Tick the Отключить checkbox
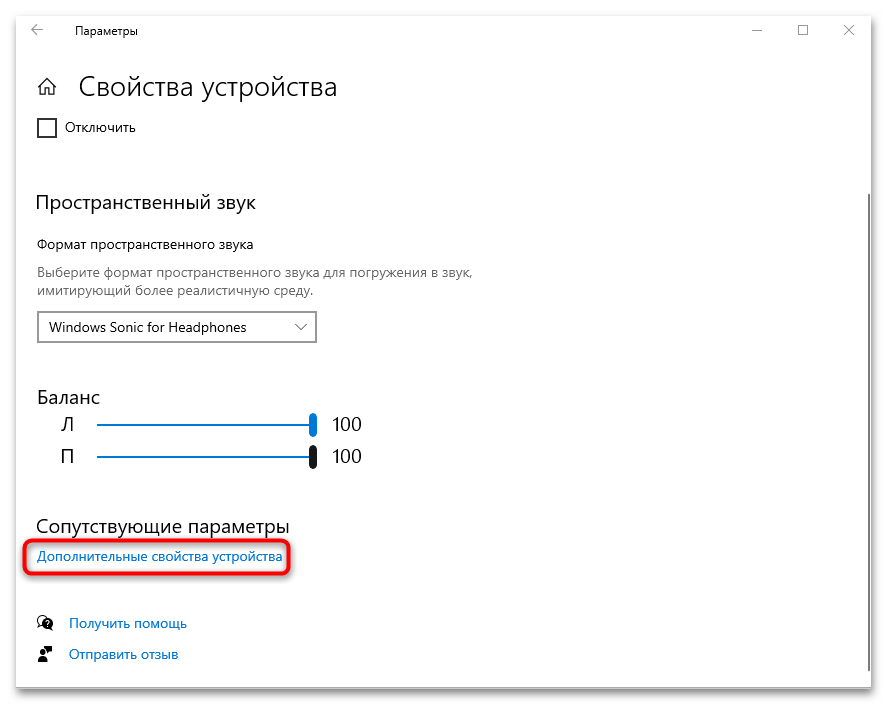Screen dimensions: 887x705 (46, 128)
